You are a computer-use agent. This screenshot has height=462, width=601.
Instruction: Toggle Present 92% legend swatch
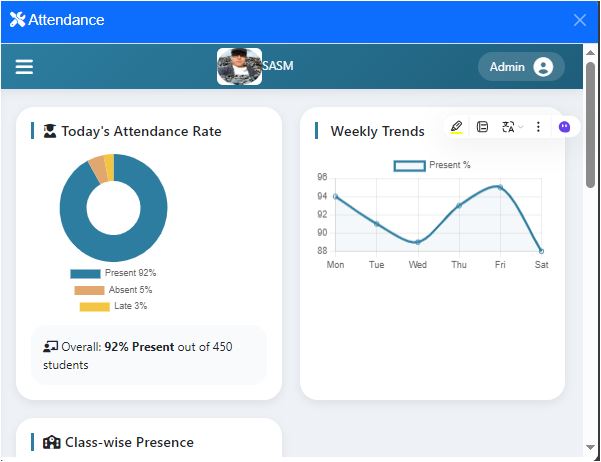85,274
